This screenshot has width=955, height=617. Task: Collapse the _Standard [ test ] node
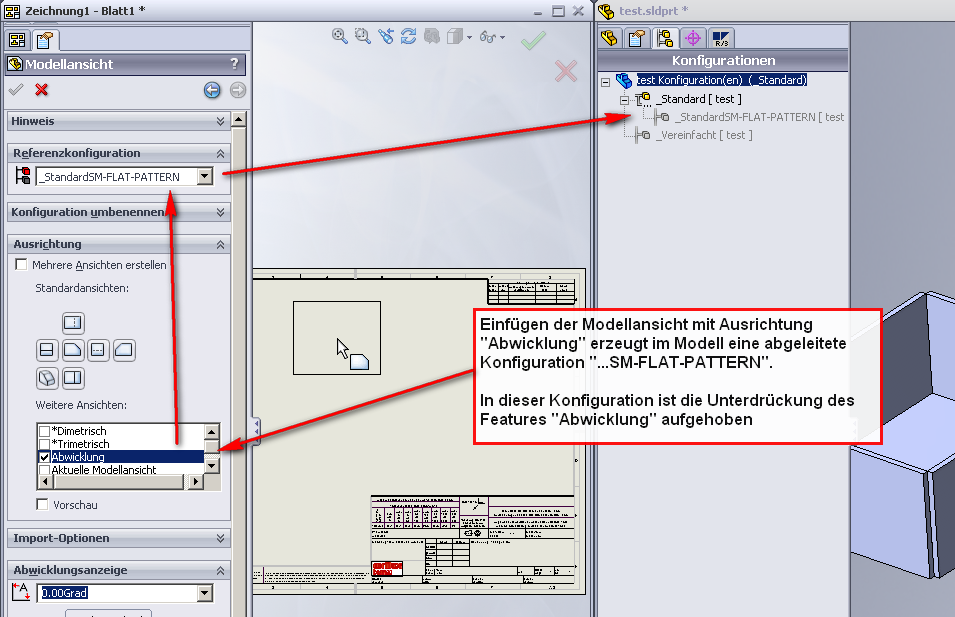coord(624,99)
